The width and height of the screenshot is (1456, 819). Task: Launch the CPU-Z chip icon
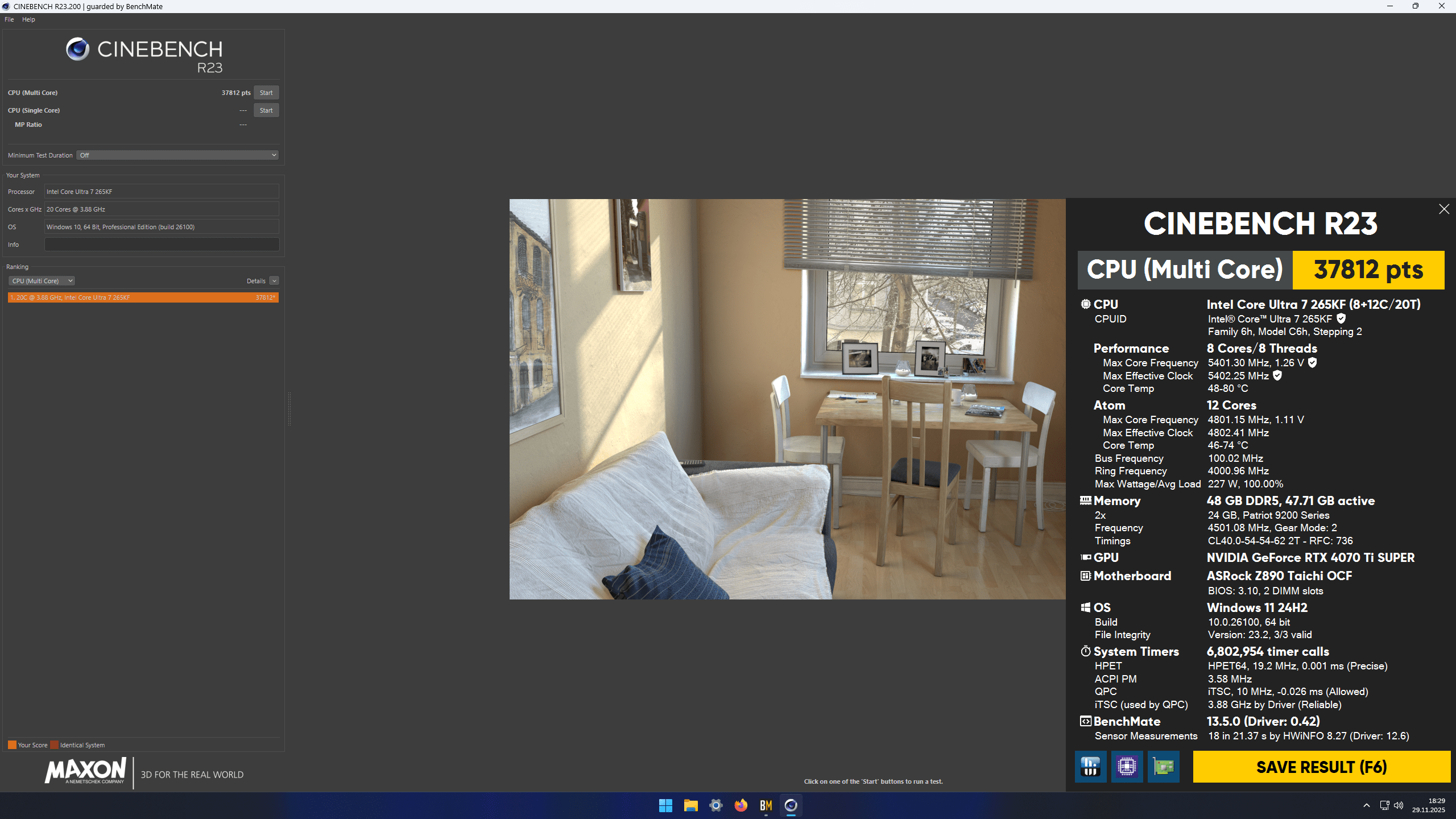(1127, 767)
